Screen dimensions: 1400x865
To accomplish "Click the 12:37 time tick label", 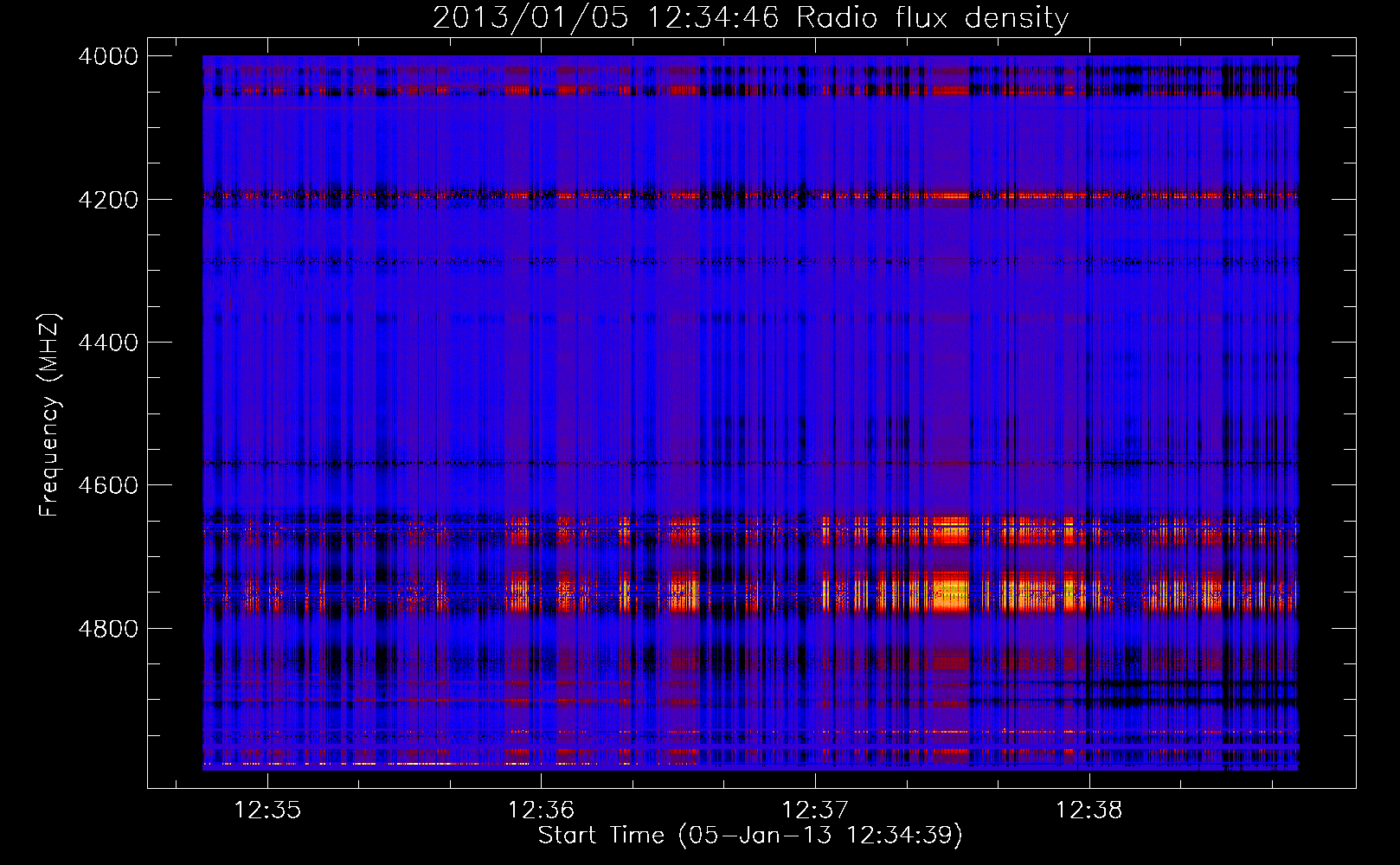I will pos(815,811).
